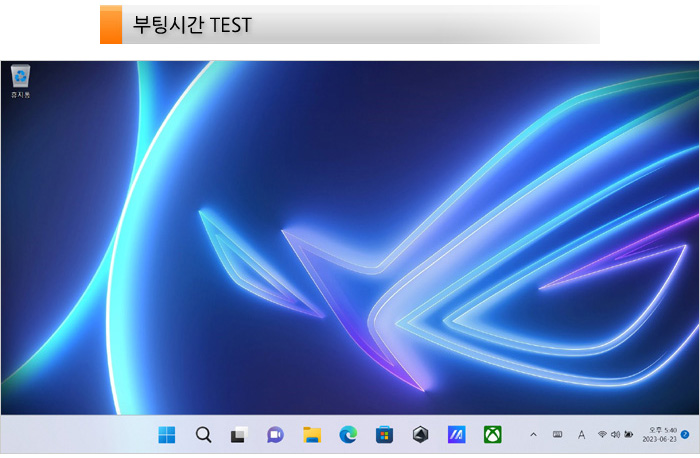The width and height of the screenshot is (700, 458).
Task: Open File Explorer from the taskbar
Action: 312,434
